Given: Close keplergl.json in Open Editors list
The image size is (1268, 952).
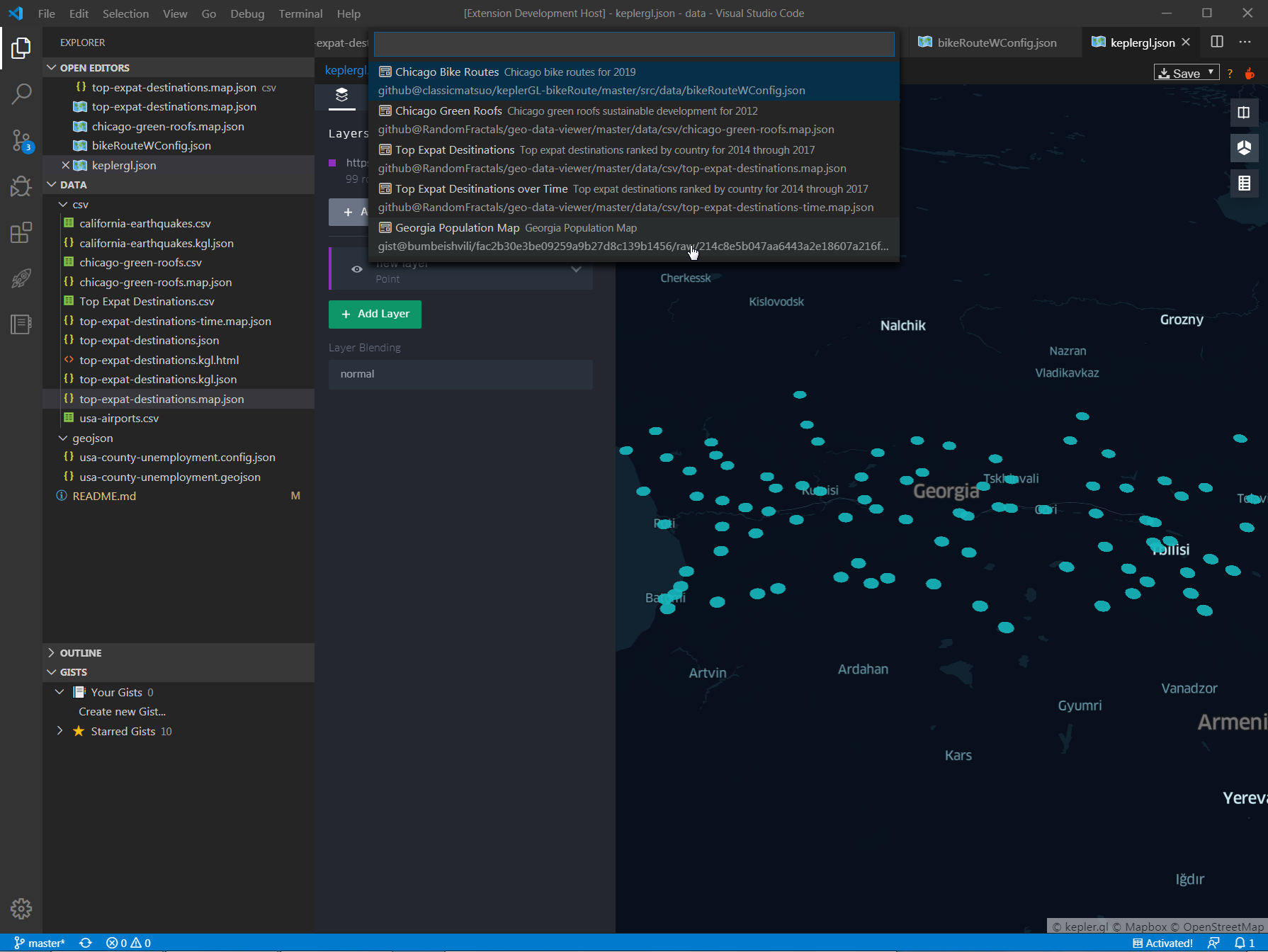Looking at the screenshot, I should tap(65, 165).
